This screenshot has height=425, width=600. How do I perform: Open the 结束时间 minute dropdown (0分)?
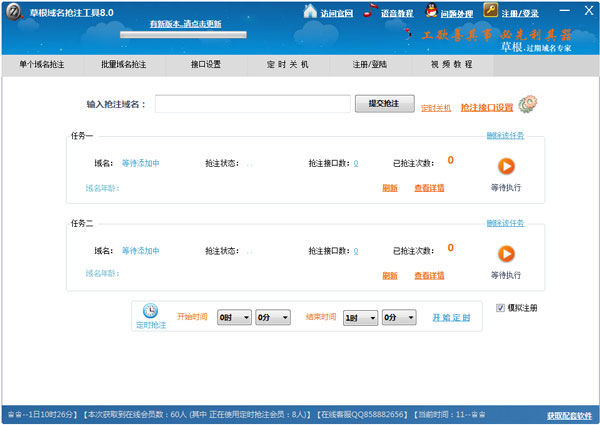click(399, 318)
